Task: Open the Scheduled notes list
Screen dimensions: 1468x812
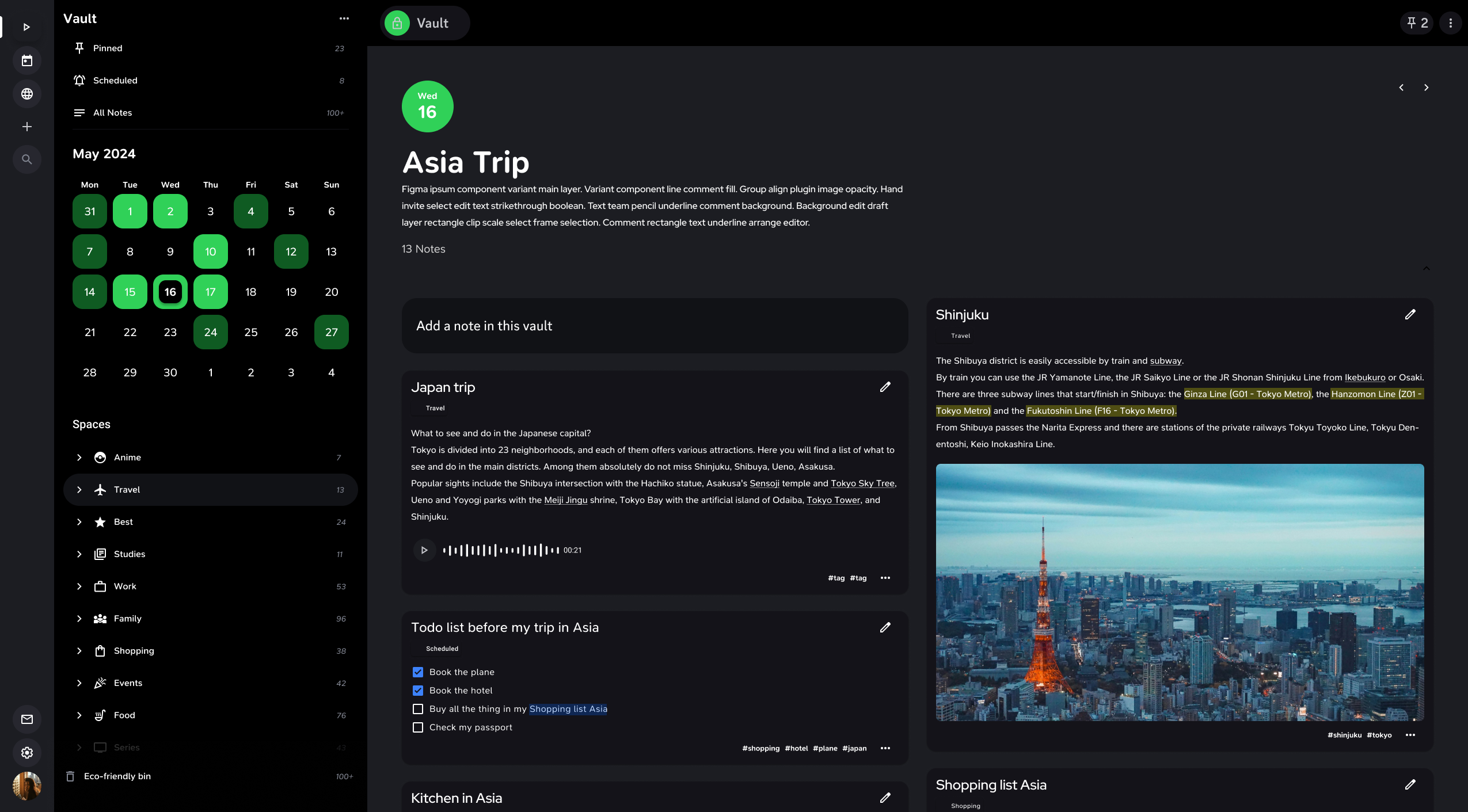Action: (x=211, y=81)
